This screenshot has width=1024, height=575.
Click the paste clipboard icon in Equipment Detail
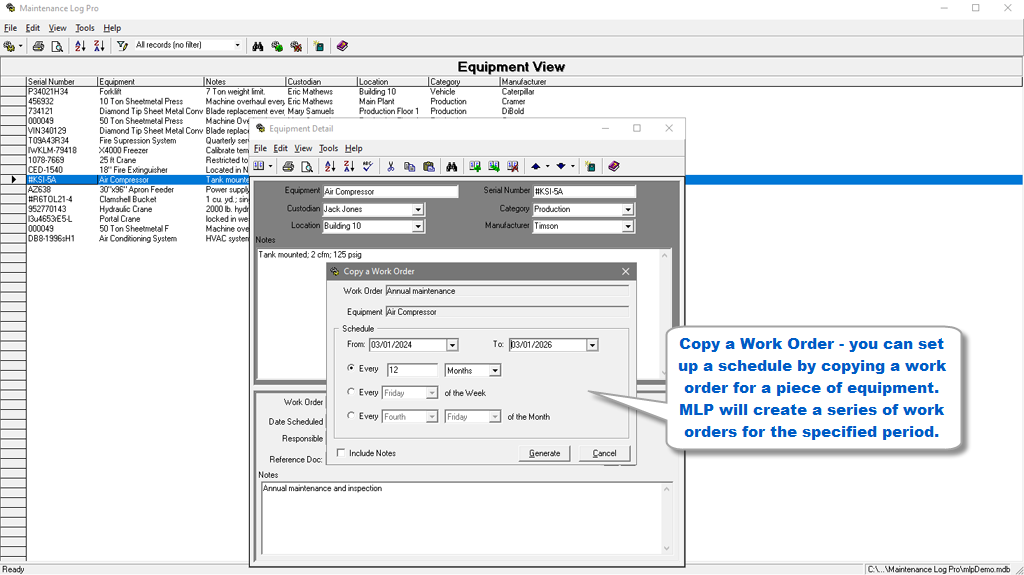pos(428,167)
